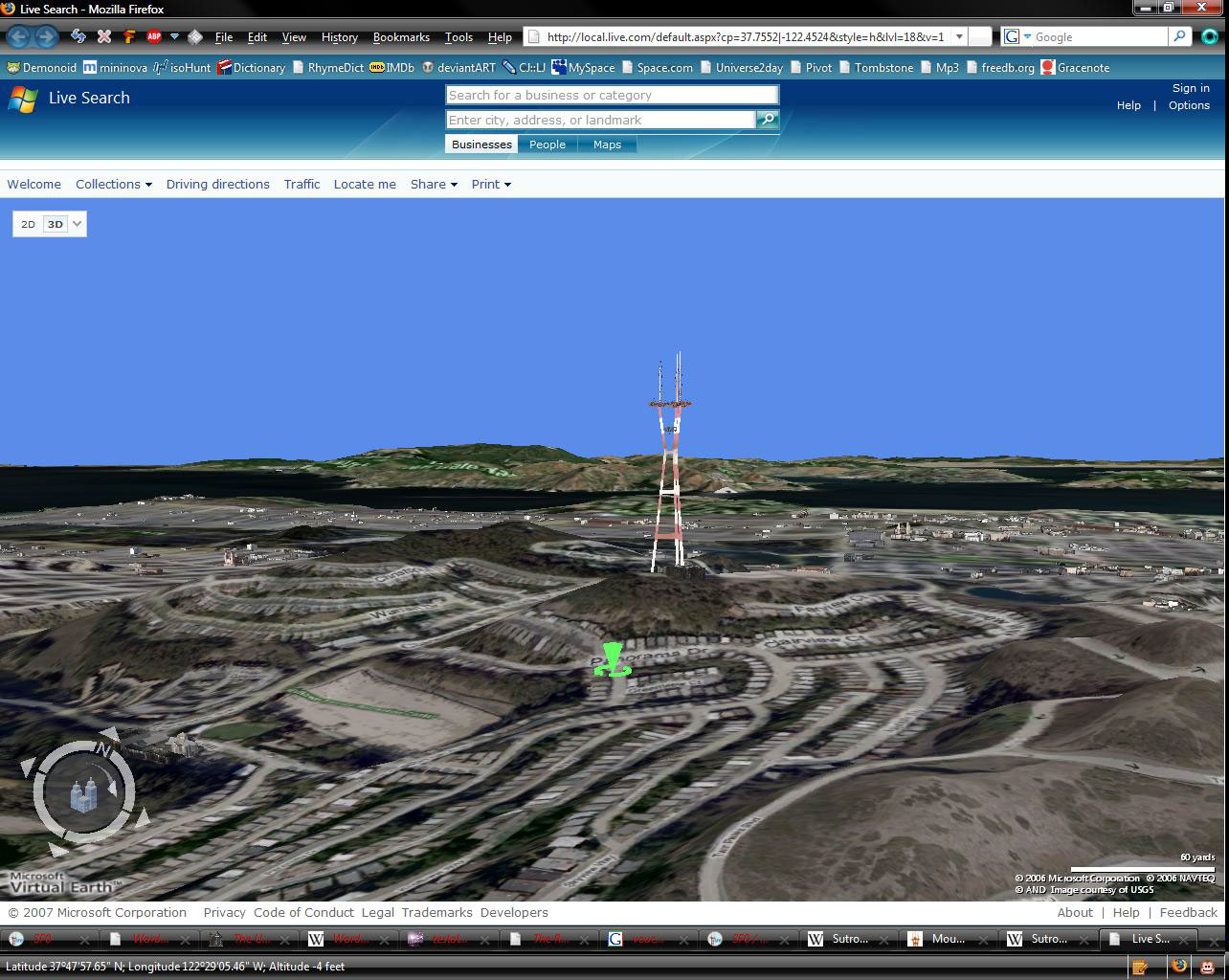Open the Adblock Plus ABP icon
This screenshot has height=980, width=1229.
tap(153, 37)
